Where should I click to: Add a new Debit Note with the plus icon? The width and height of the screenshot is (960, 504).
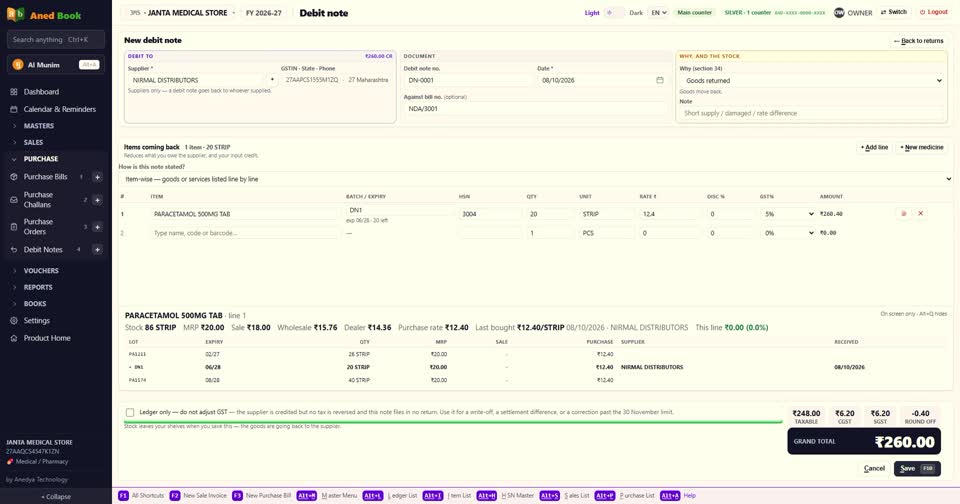coord(97,250)
